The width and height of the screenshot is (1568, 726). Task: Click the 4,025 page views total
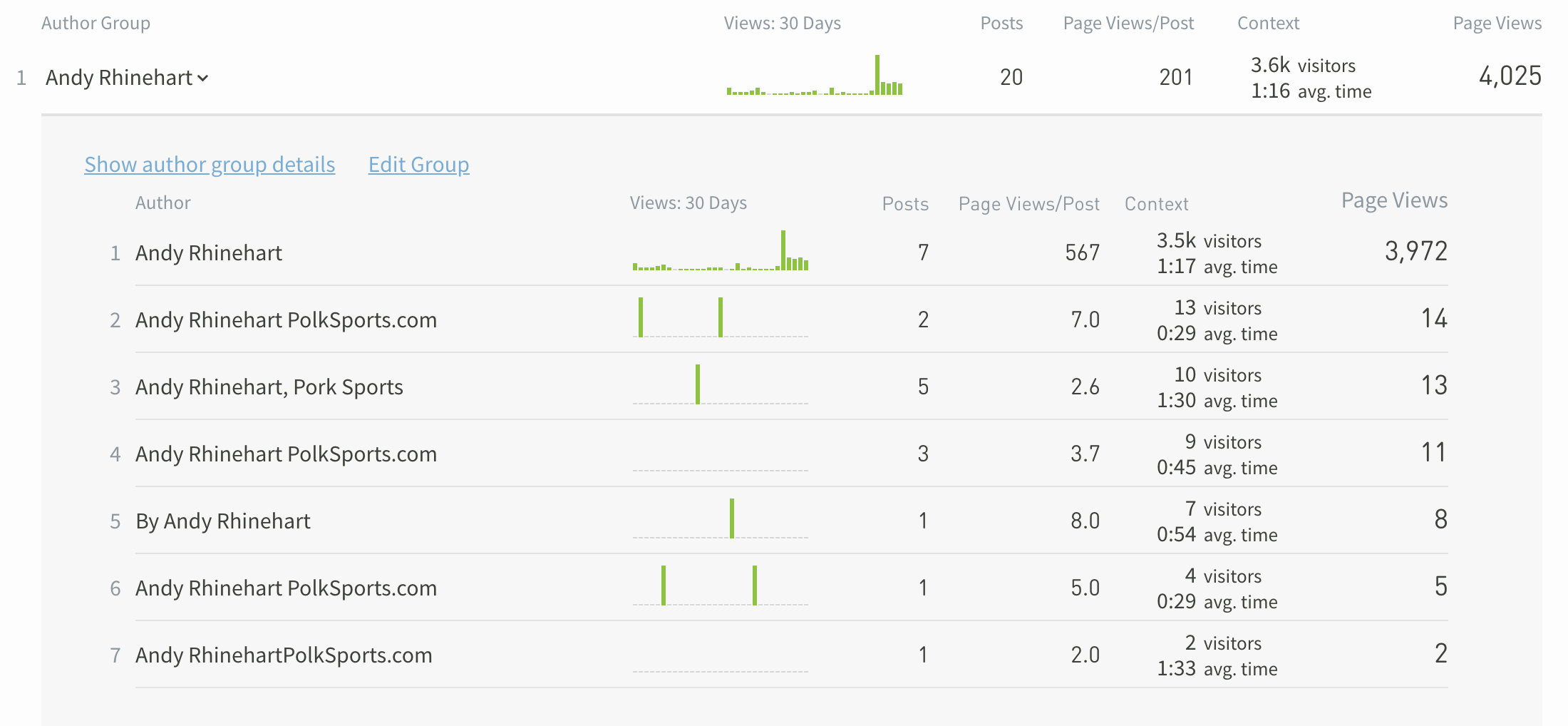pos(1510,76)
